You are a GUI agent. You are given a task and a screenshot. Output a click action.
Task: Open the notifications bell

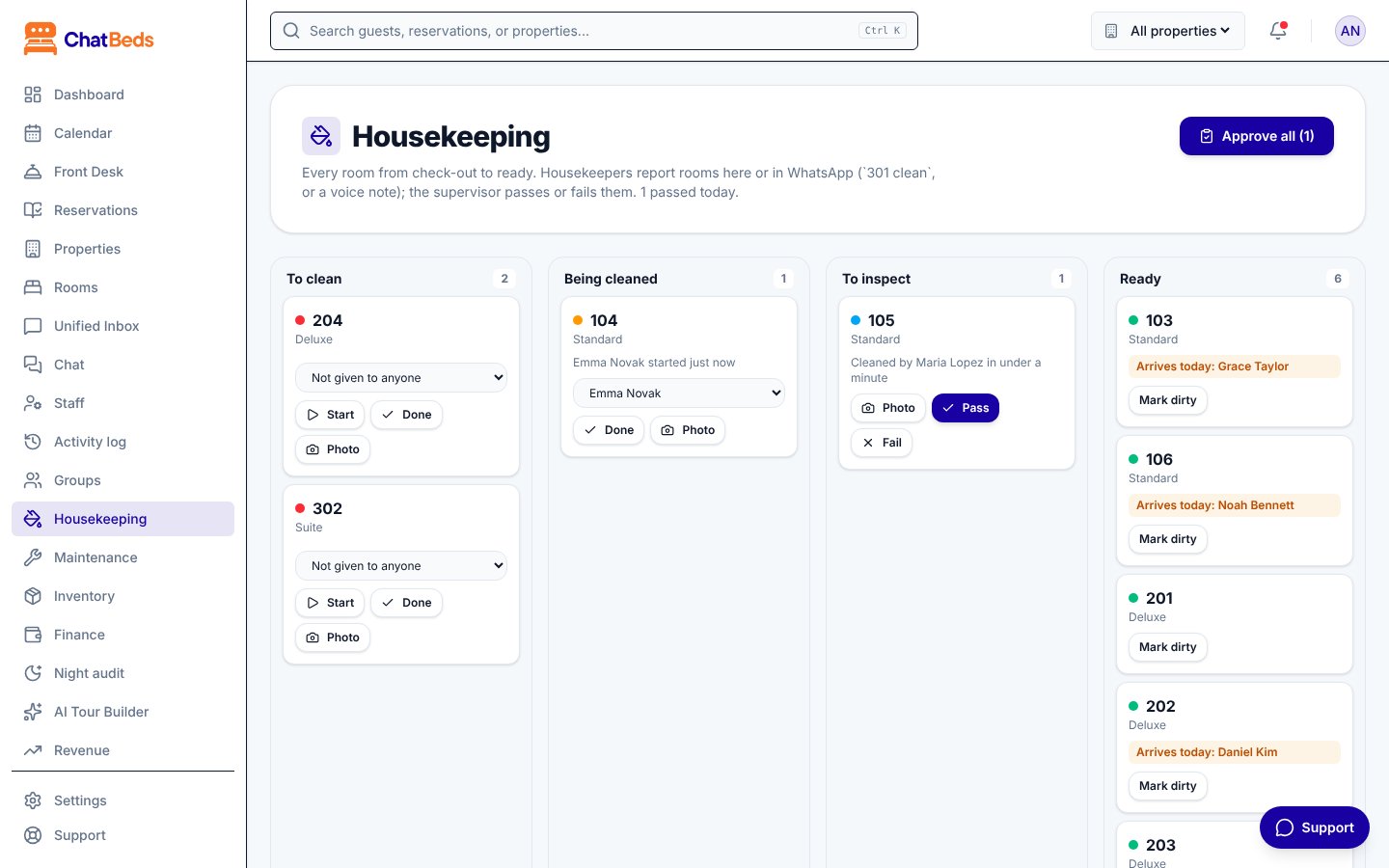tap(1278, 31)
